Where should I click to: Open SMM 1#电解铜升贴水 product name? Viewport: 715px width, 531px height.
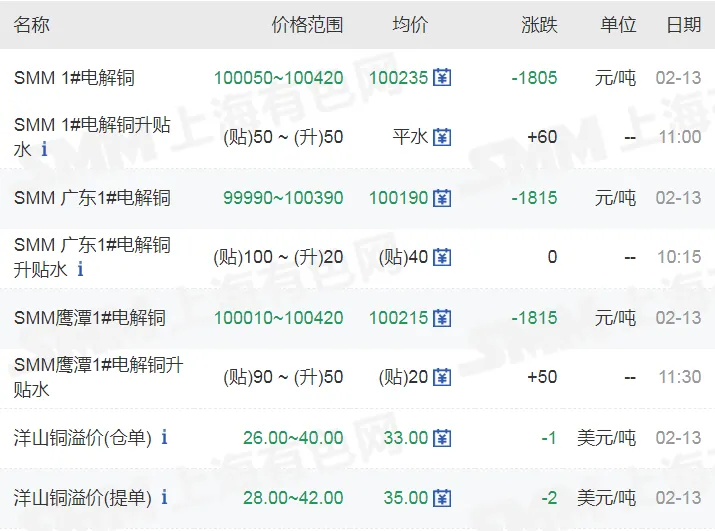pyautogui.click(x=92, y=137)
